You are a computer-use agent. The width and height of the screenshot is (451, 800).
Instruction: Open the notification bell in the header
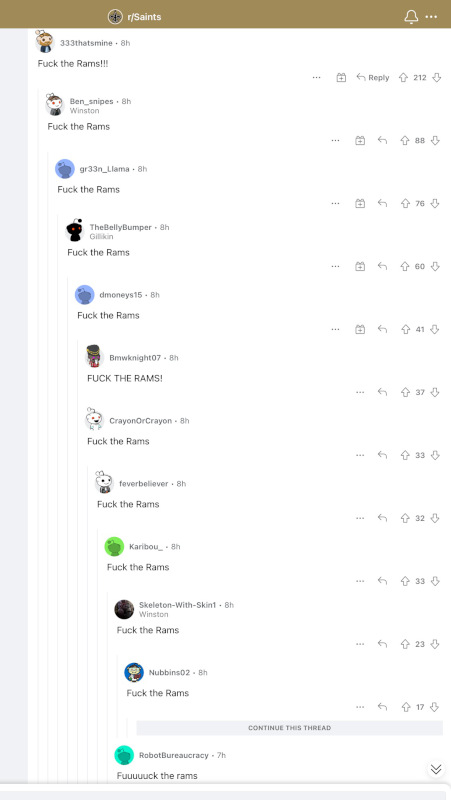tap(411, 17)
